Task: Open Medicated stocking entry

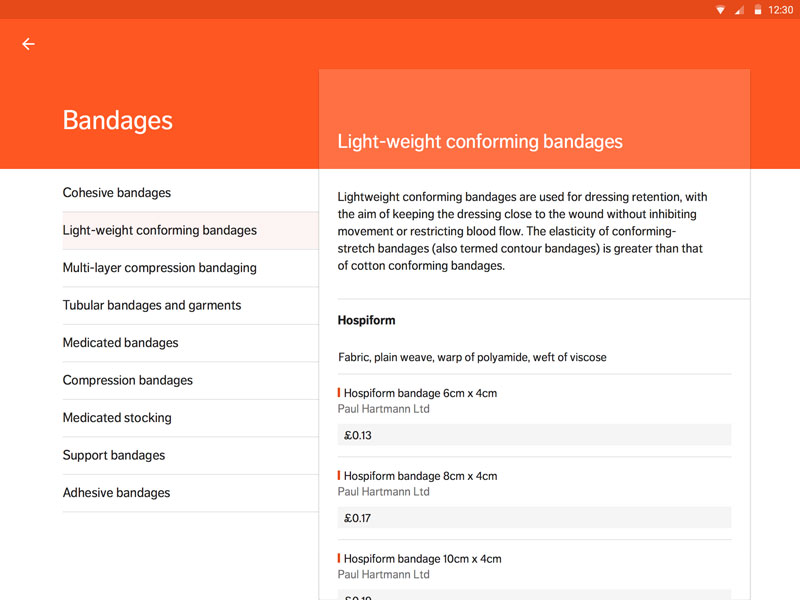Action: pos(190,418)
